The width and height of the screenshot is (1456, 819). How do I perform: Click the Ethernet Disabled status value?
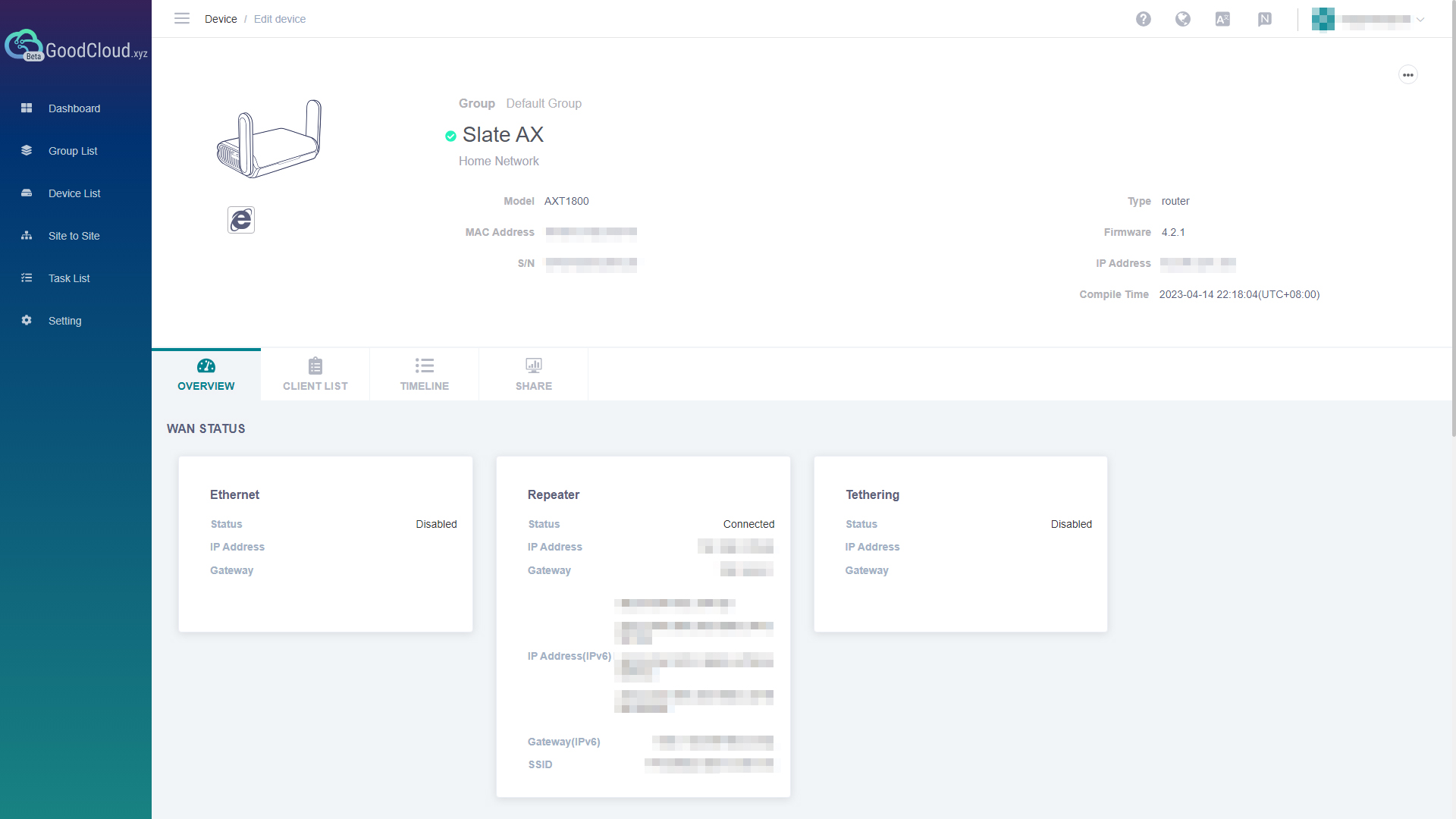pos(437,524)
